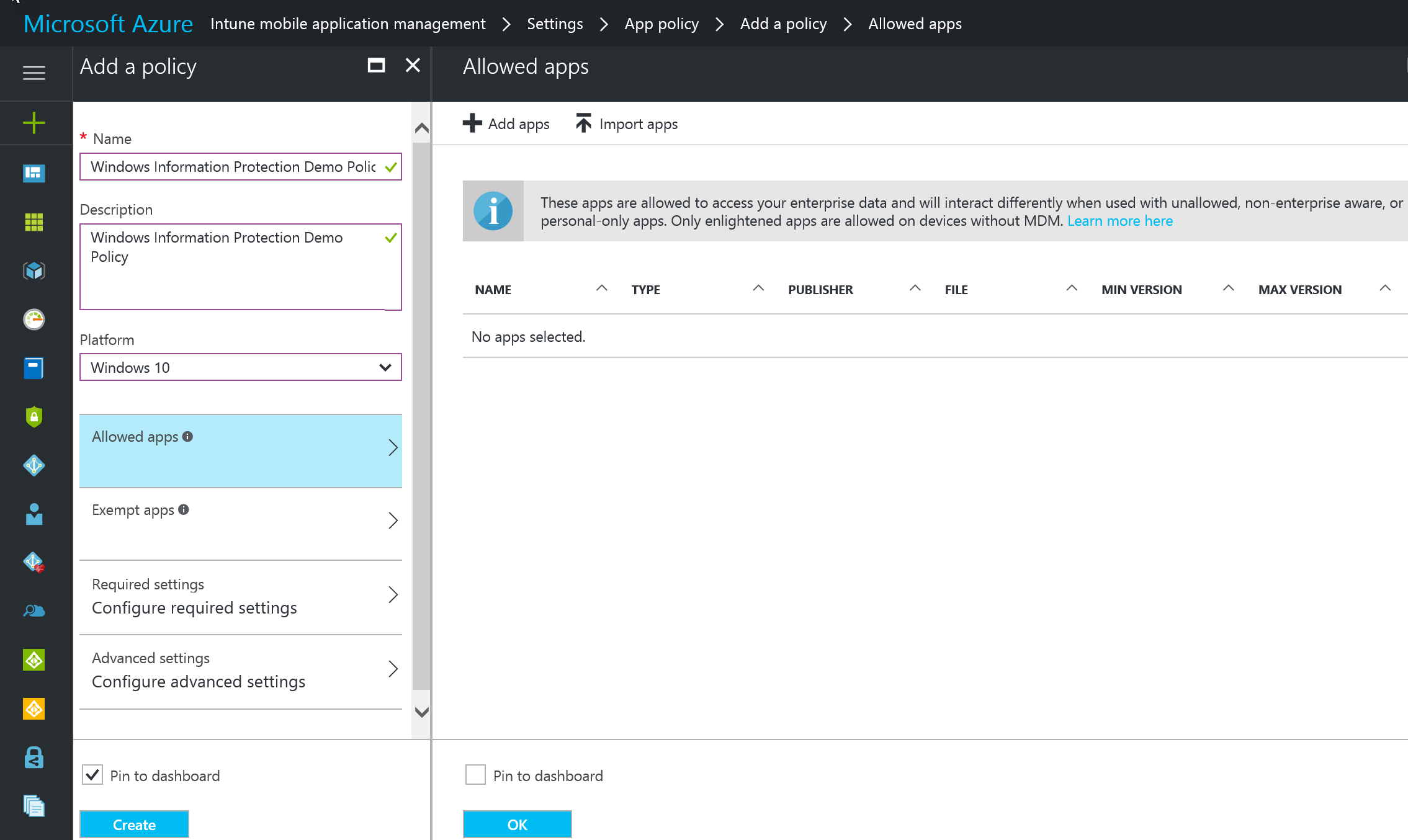Check Pin to dashboard in Allowed apps blade
Viewport: 1408px width, 840px height.
click(x=475, y=775)
